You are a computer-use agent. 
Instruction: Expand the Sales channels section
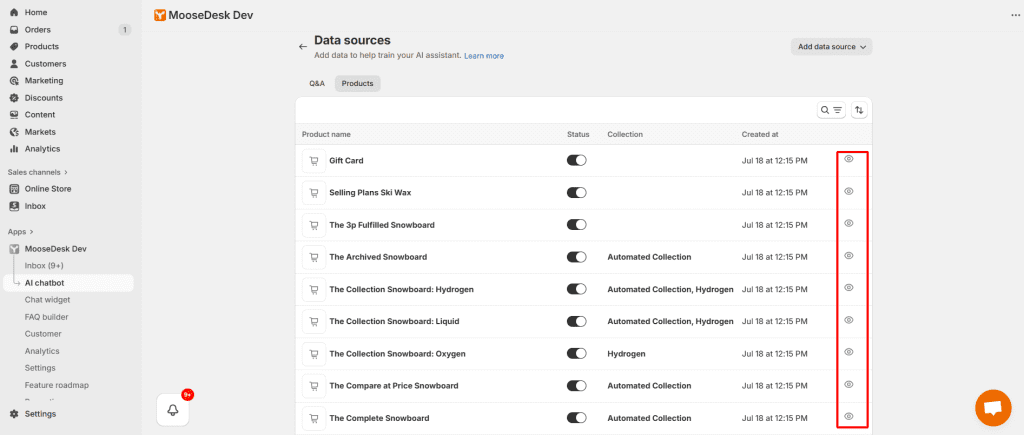[38, 172]
